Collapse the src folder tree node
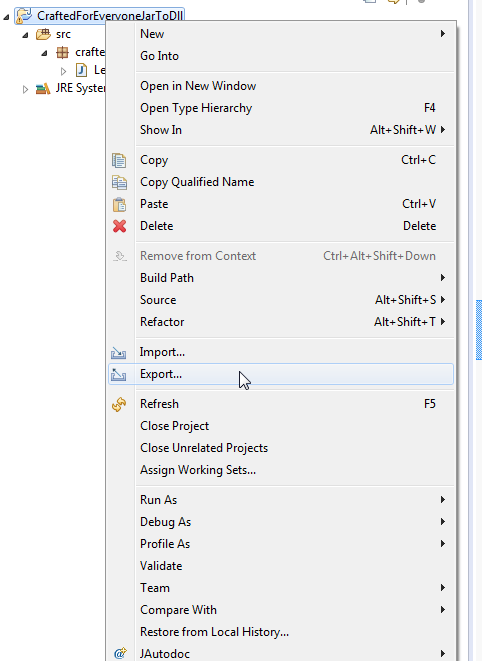The image size is (482, 661). tap(25, 35)
